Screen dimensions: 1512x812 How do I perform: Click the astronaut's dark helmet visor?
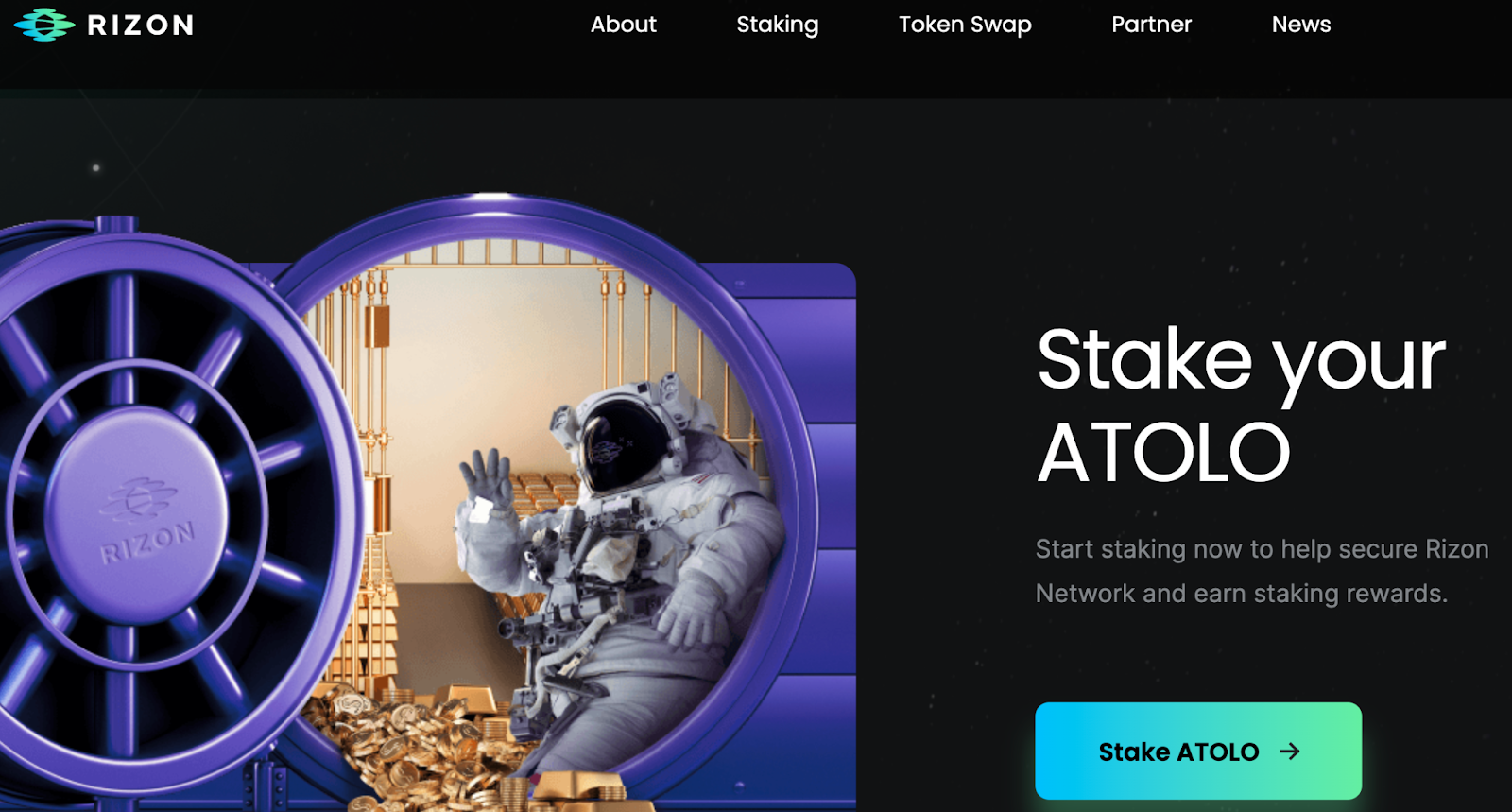point(612,443)
